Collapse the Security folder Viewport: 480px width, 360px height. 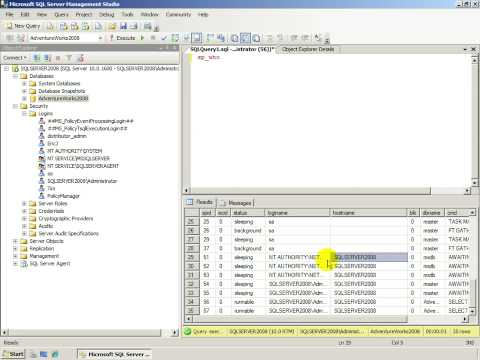[15, 106]
